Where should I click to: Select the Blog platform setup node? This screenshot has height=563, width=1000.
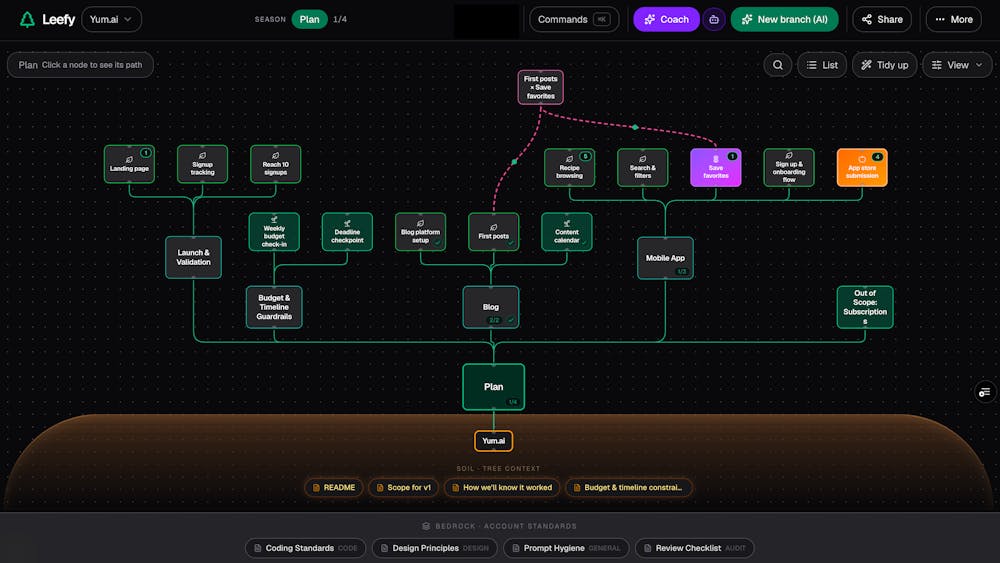pos(420,232)
